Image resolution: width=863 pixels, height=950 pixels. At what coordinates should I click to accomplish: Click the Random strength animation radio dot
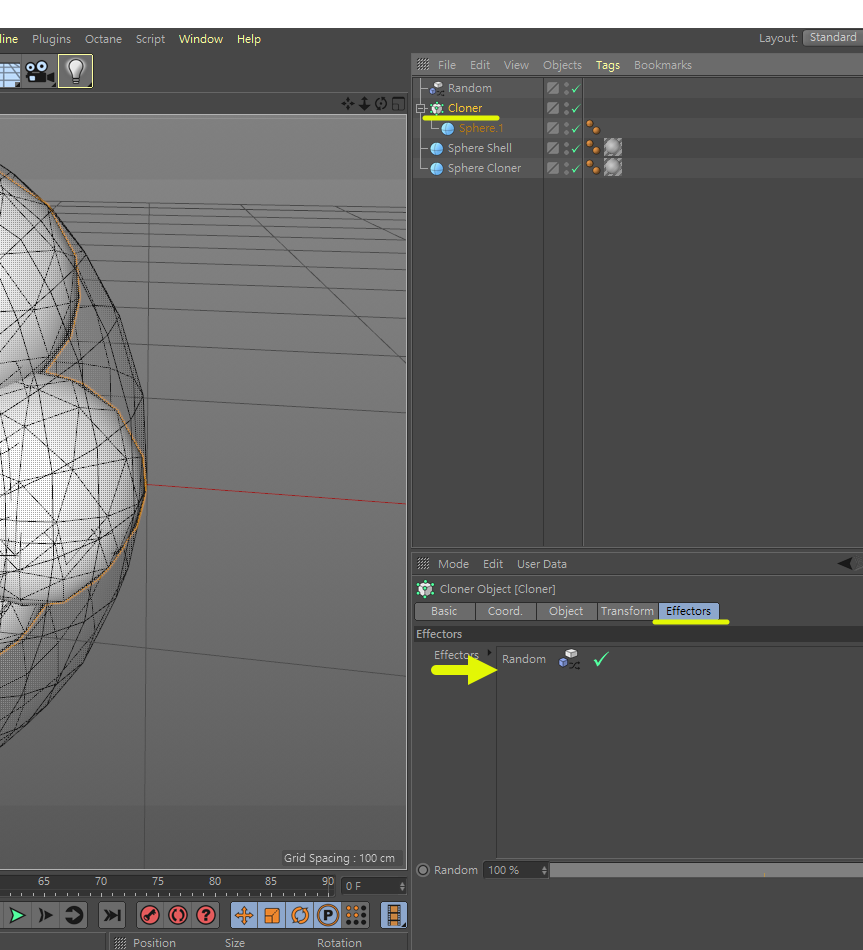click(423, 870)
